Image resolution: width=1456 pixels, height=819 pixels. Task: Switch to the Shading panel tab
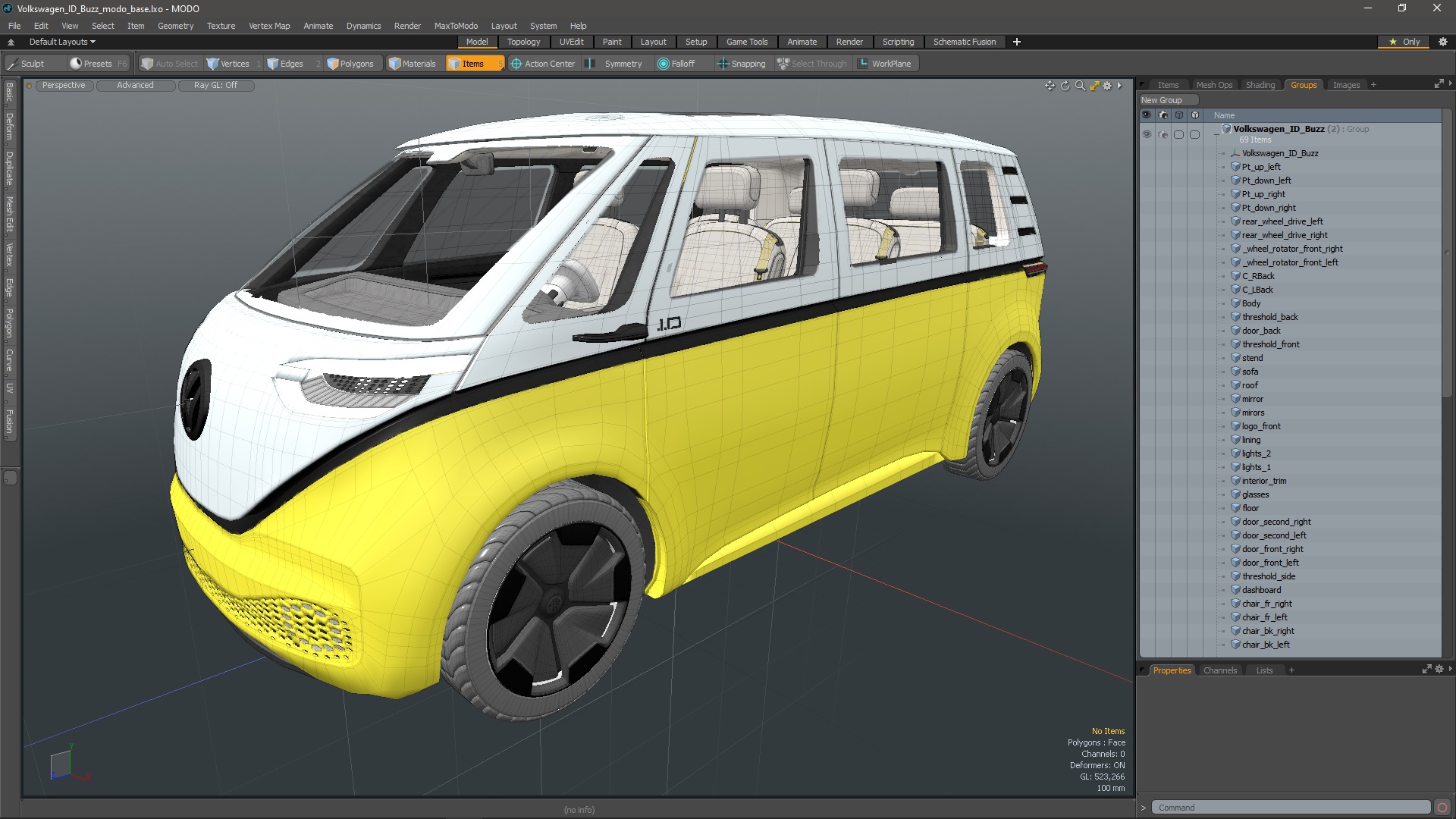point(1260,85)
